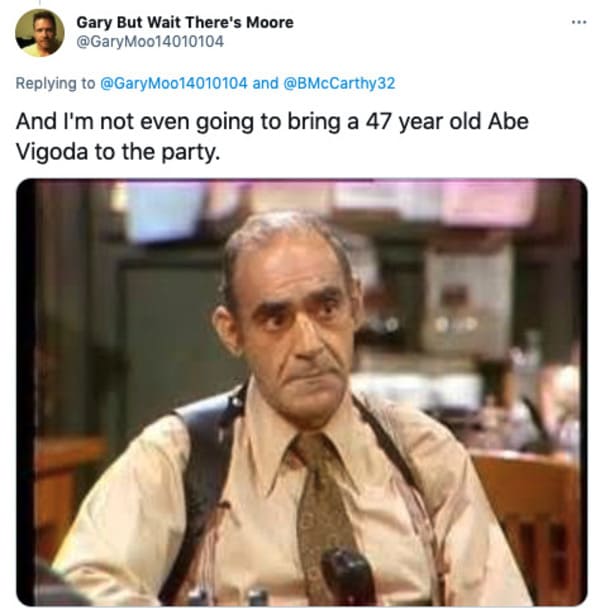Click the black microphone at the photo's bottom
Image resolution: width=600 pixels, height=614 pixels.
[x=345, y=576]
